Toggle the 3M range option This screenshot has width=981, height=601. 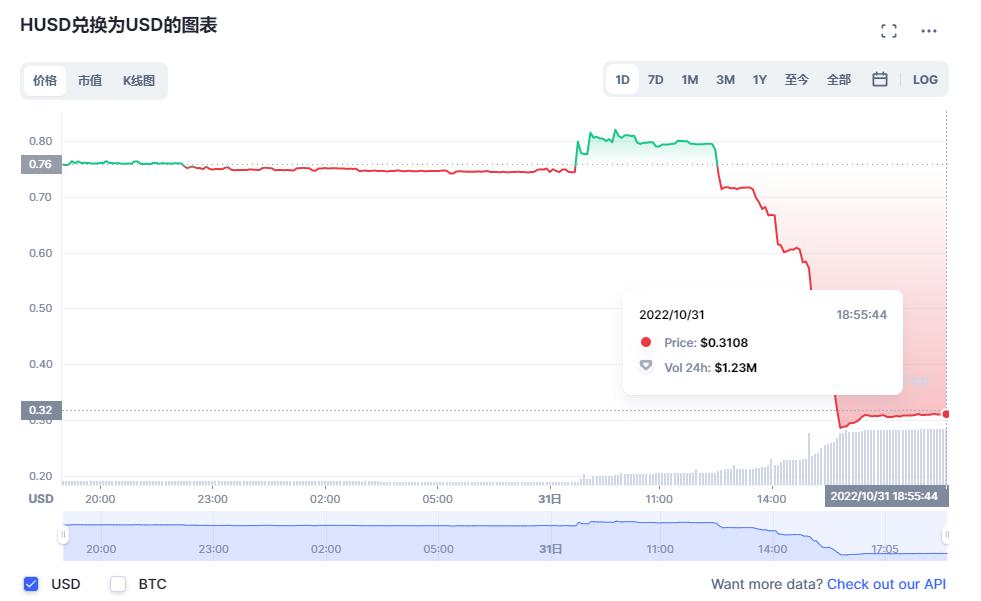[724, 79]
